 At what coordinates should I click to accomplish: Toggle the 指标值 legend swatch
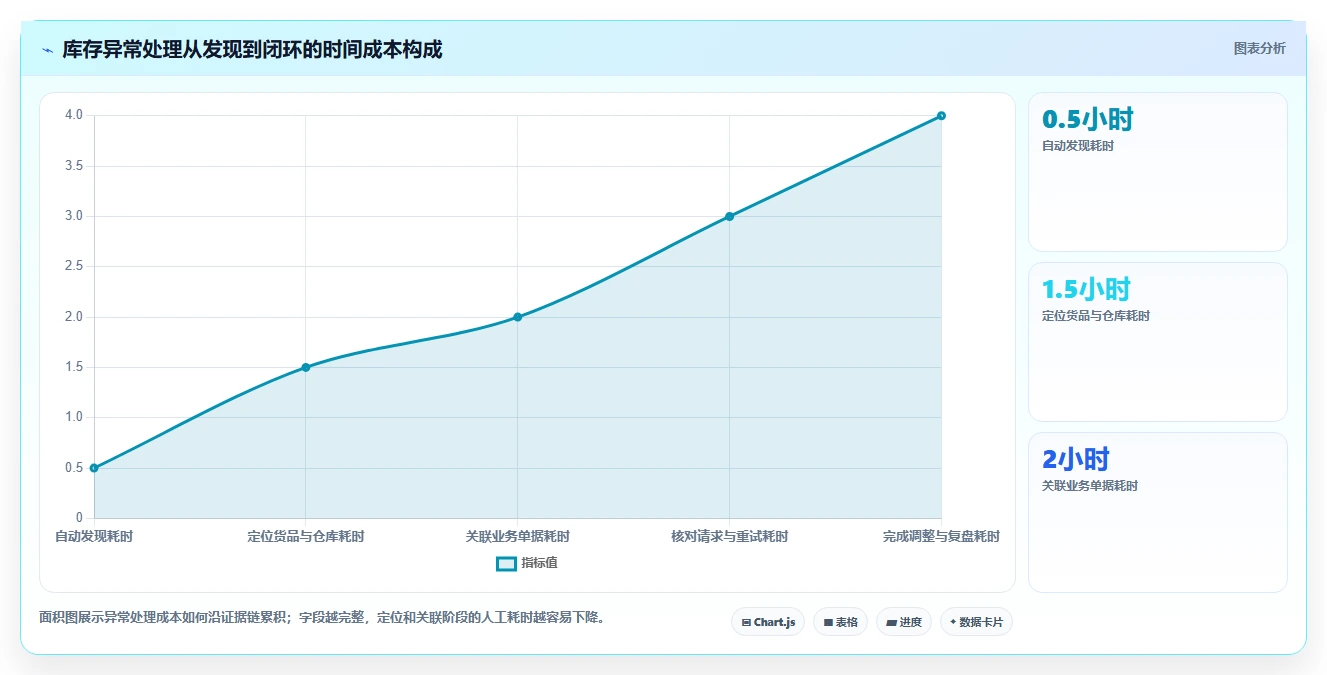[506, 563]
